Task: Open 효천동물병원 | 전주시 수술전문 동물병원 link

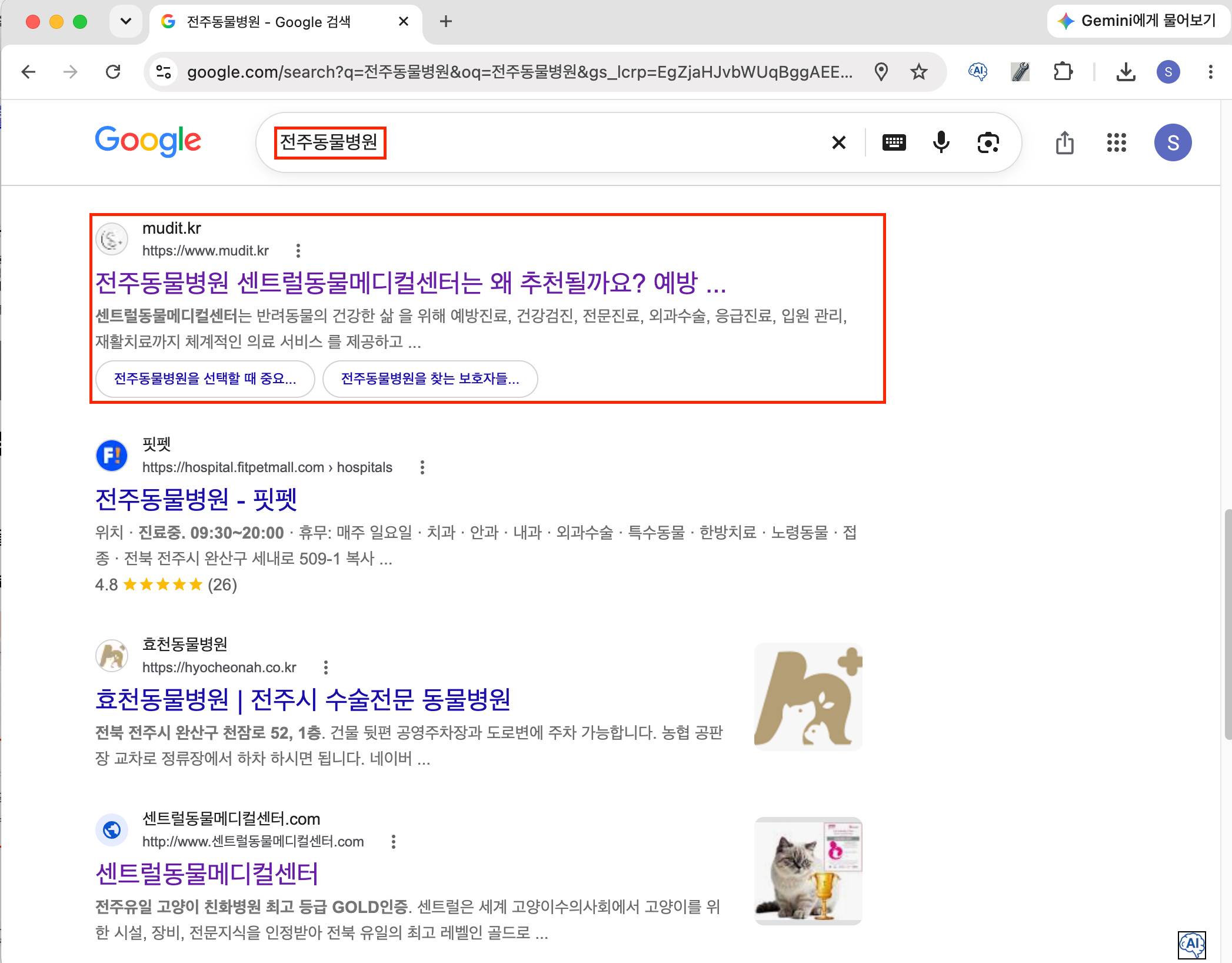Action: (302, 699)
